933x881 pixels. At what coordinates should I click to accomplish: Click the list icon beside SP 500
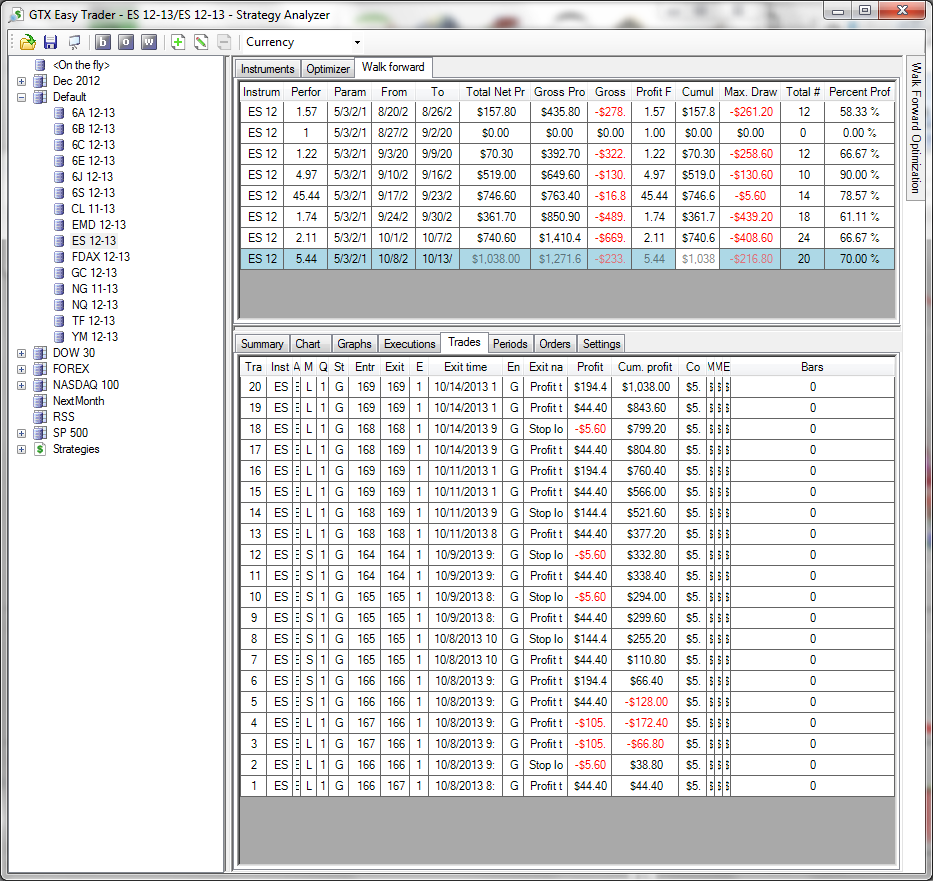40,433
